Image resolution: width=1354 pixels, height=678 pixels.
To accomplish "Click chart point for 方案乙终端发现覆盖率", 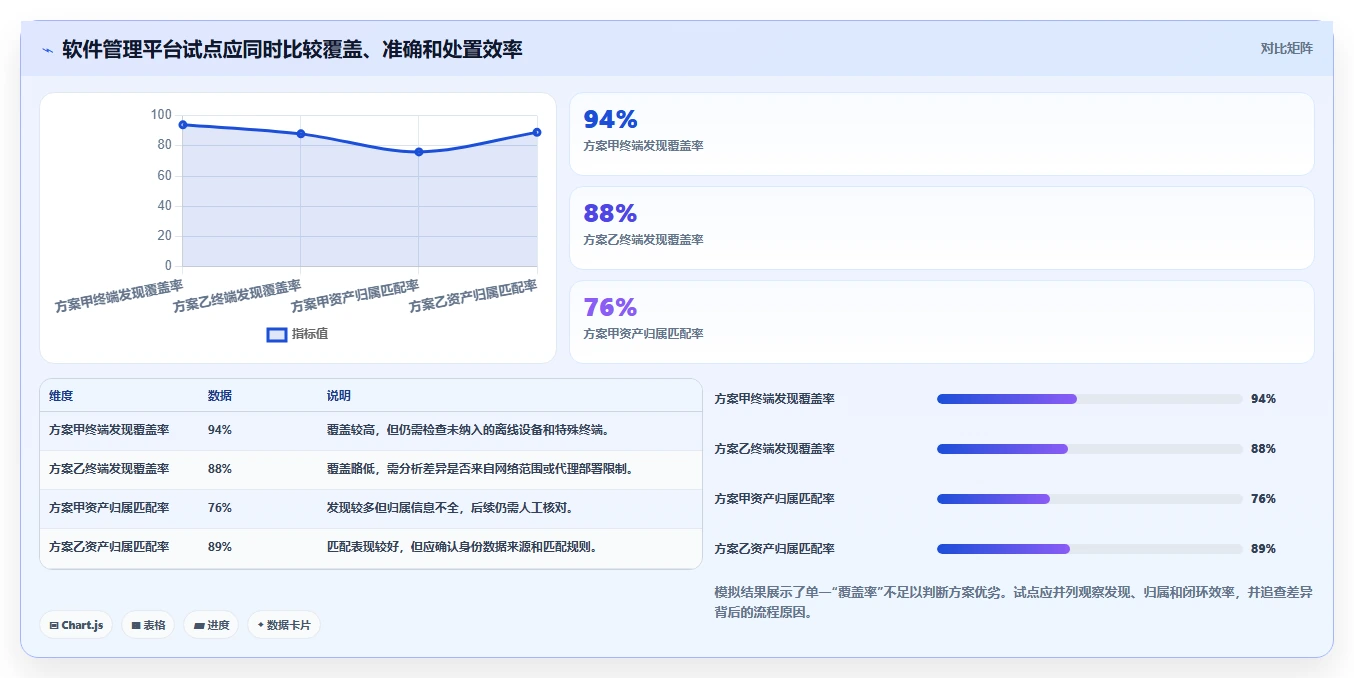I will [301, 134].
